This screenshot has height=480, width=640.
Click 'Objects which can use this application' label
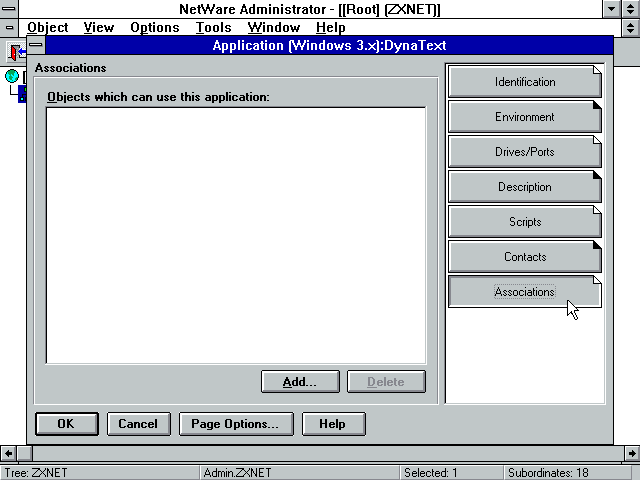click(158, 97)
